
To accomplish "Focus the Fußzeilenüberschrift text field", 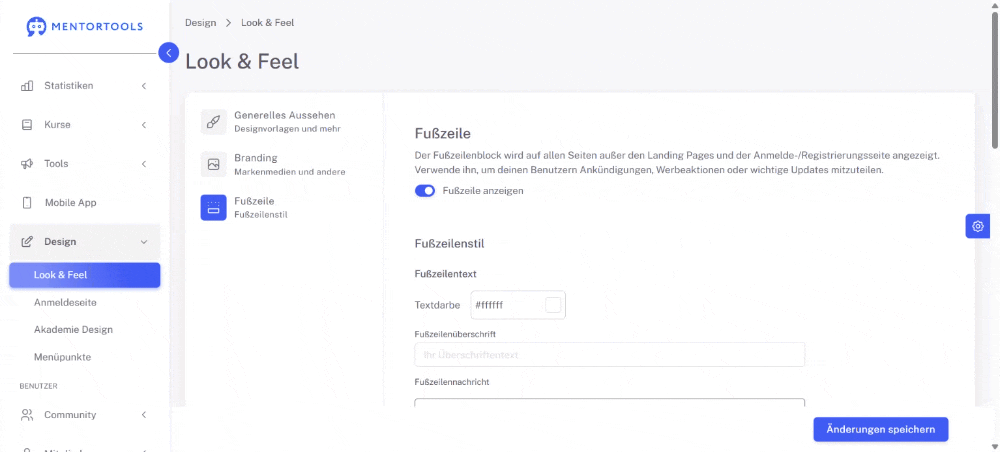I will [609, 354].
